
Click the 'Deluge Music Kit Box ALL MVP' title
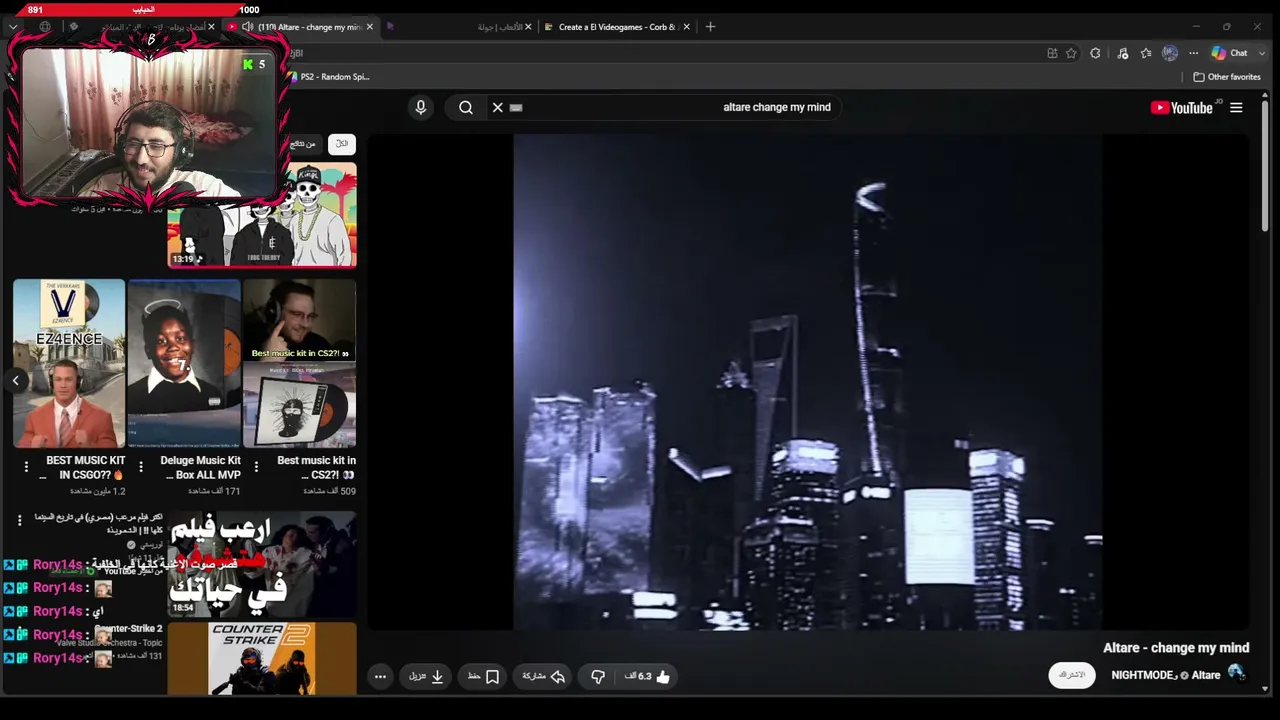(x=200, y=467)
